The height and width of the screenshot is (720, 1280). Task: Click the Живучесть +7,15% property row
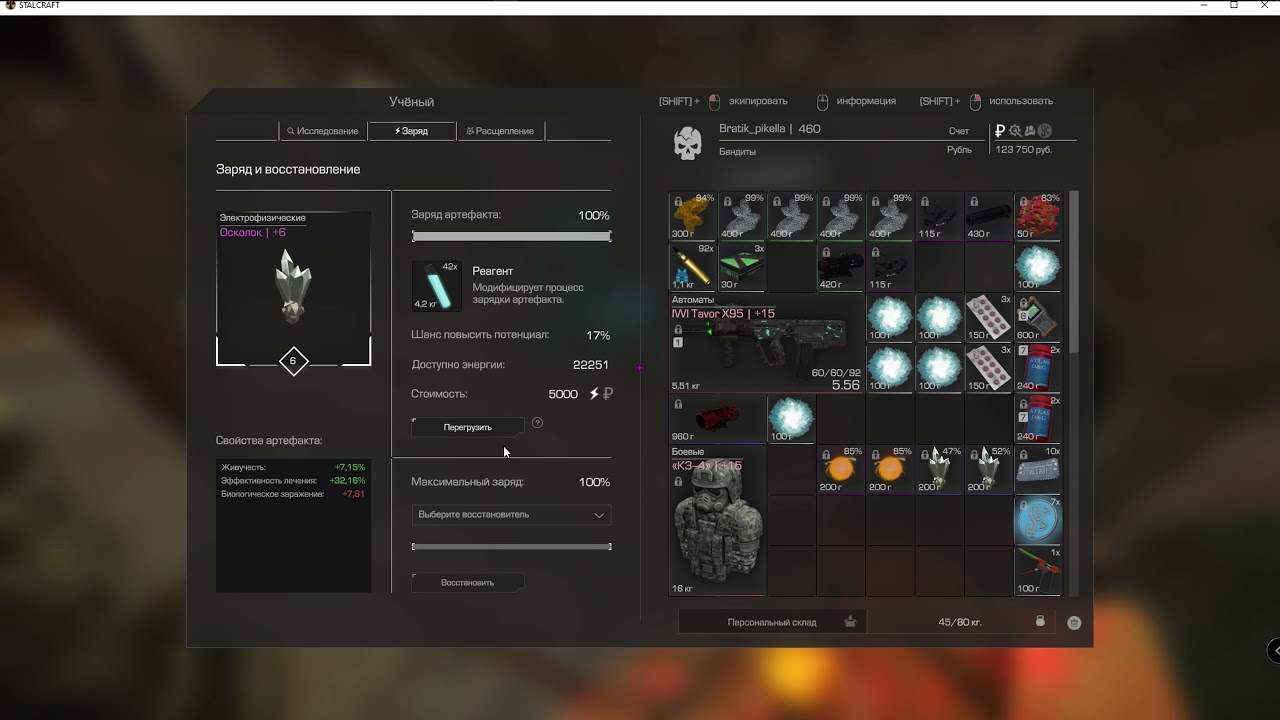pos(293,467)
